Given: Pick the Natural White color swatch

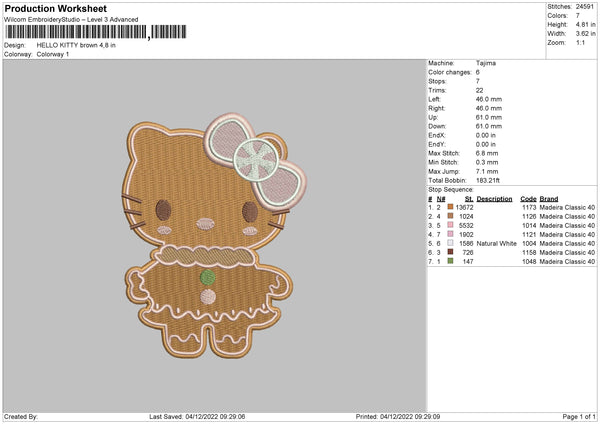Looking at the screenshot, I should pos(451,243).
